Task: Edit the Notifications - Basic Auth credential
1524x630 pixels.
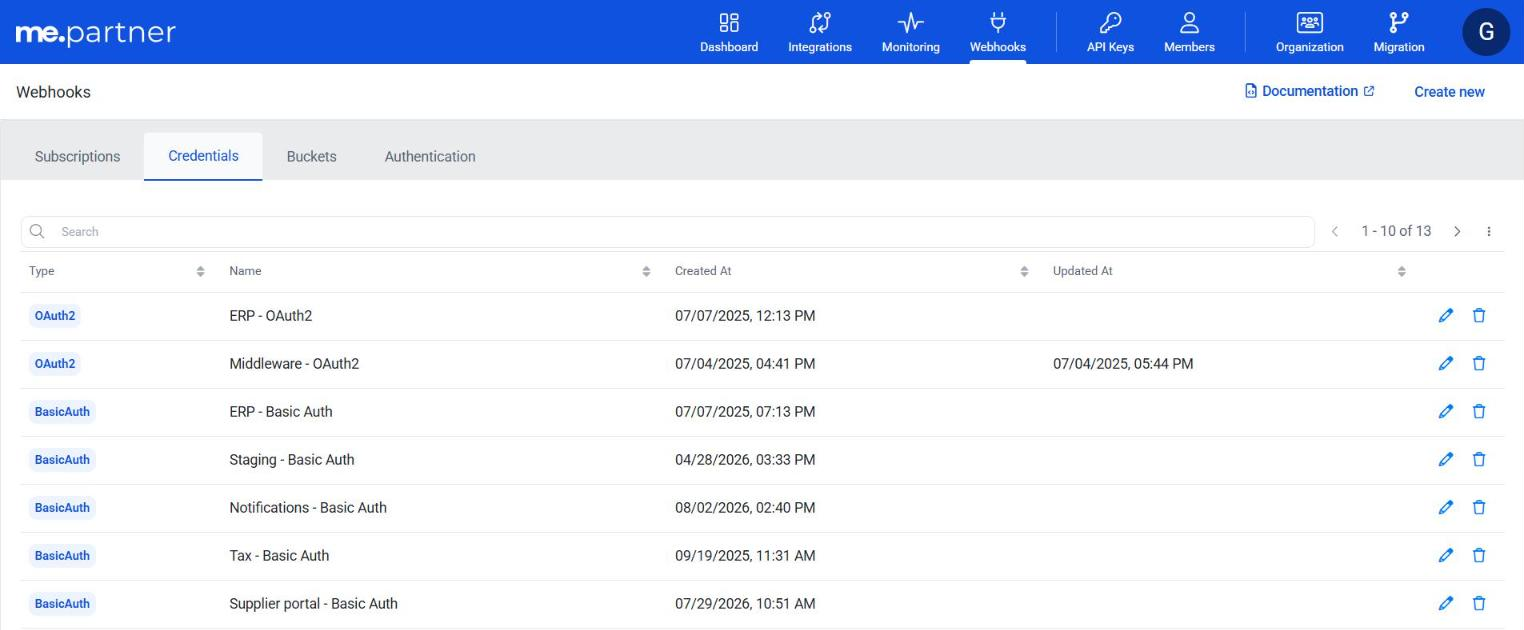Action: tap(1445, 508)
